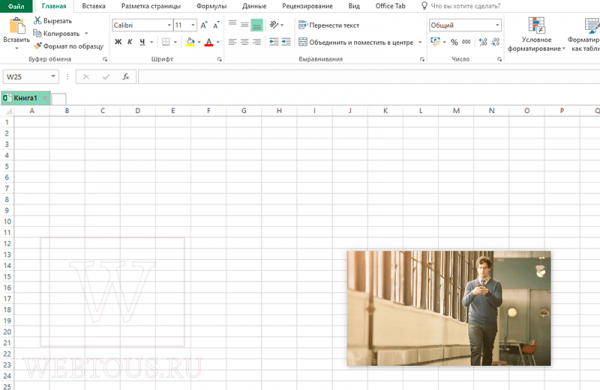Open the Формулы ribbon tab
600x390 pixels.
tap(211, 6)
